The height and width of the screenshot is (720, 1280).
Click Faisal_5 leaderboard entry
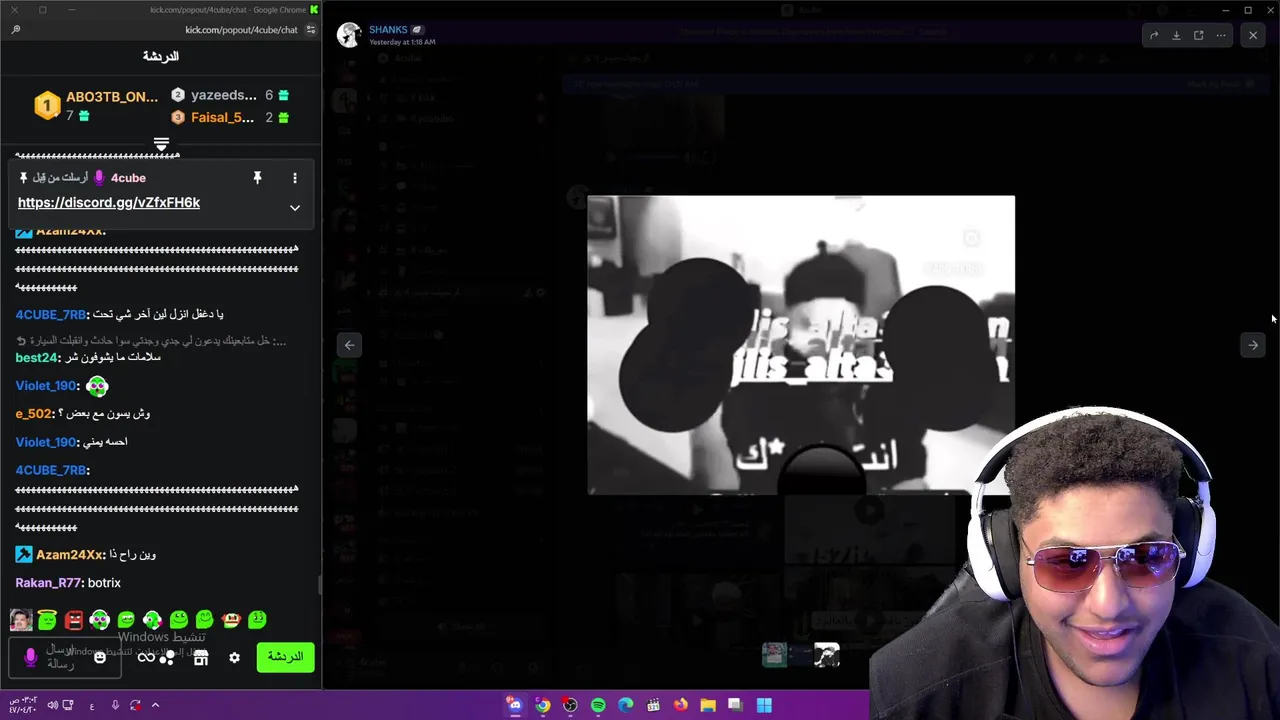(222, 117)
